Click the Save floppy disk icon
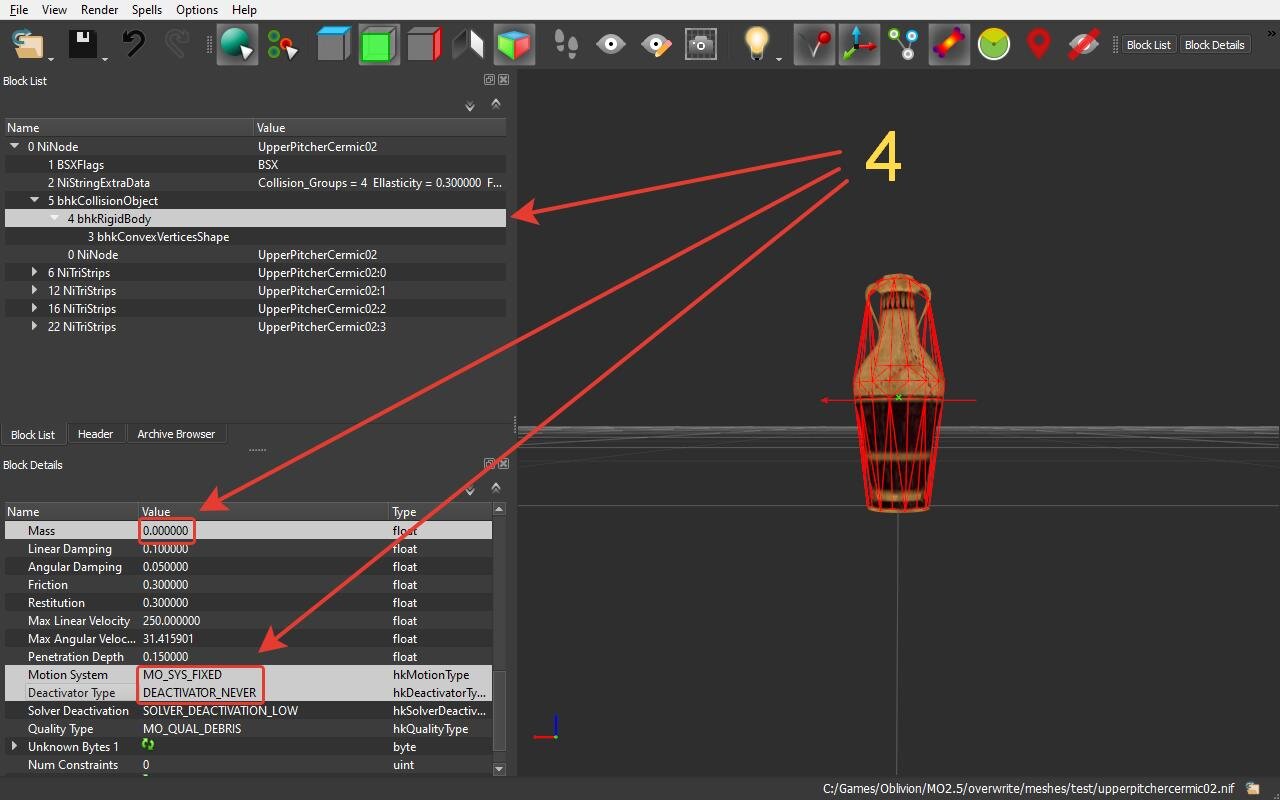This screenshot has height=800, width=1280. [82, 45]
